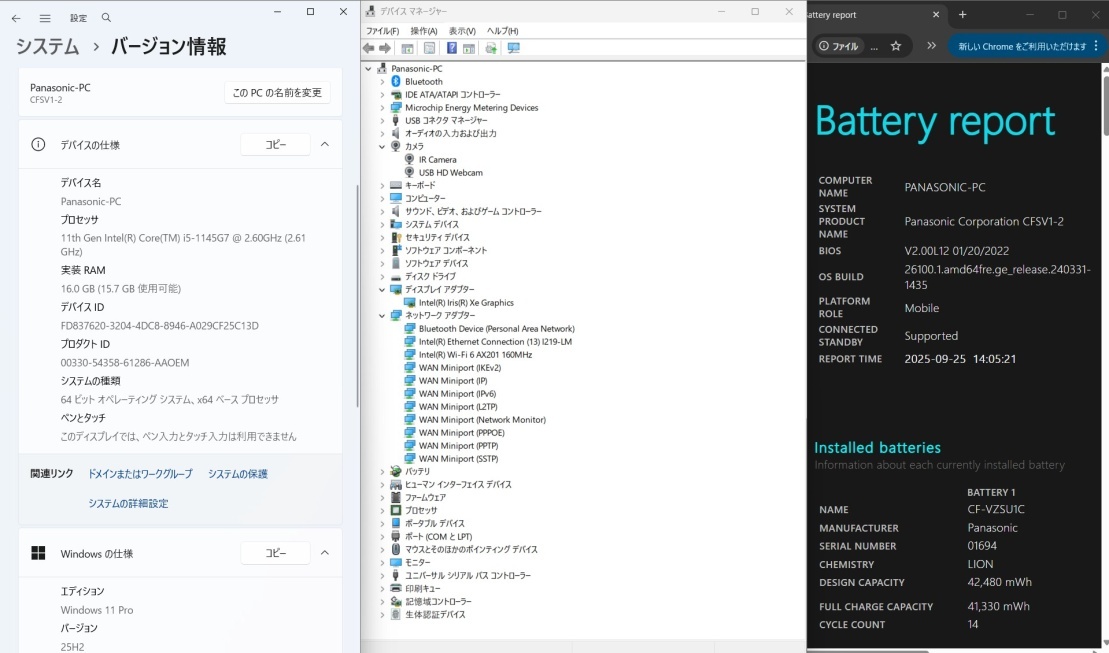Open a new Chrome tab with plus
The height and width of the screenshot is (653, 1109).
tap(962, 15)
